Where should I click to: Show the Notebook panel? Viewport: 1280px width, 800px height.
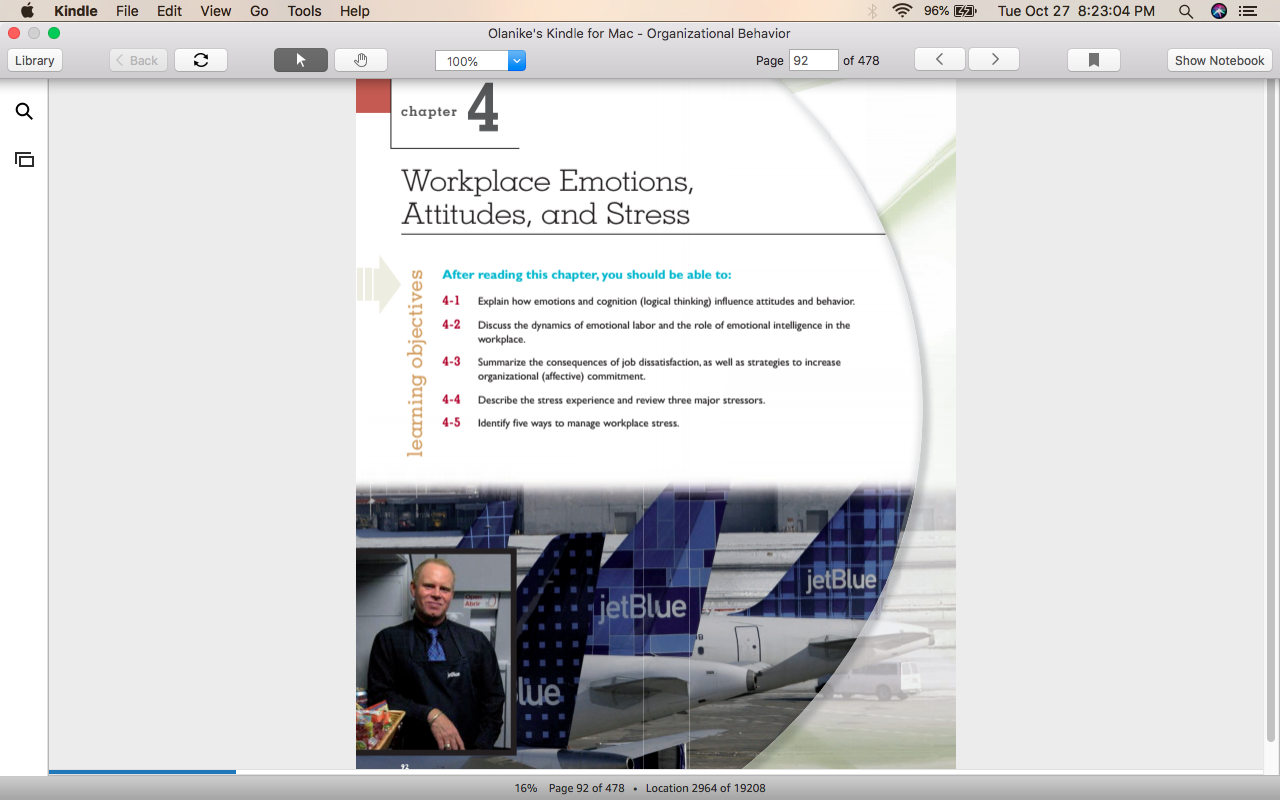coord(1220,60)
